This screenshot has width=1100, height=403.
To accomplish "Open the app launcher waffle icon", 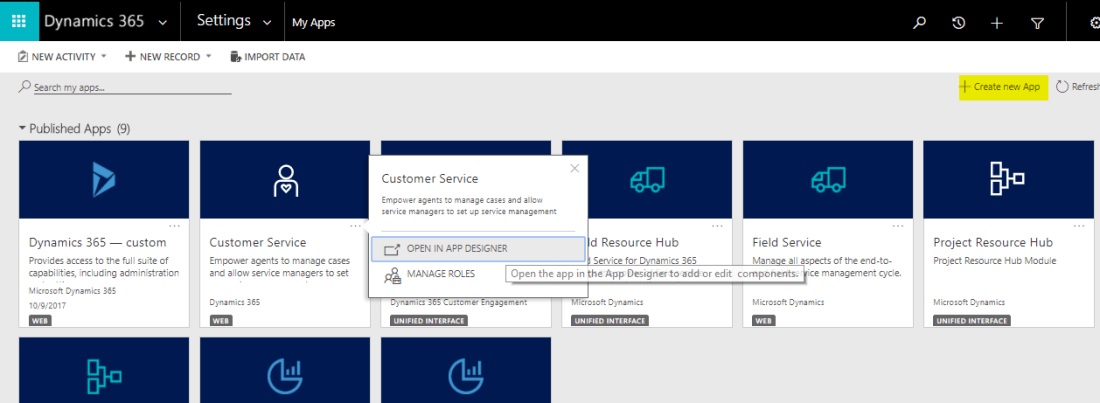I will click(18, 21).
